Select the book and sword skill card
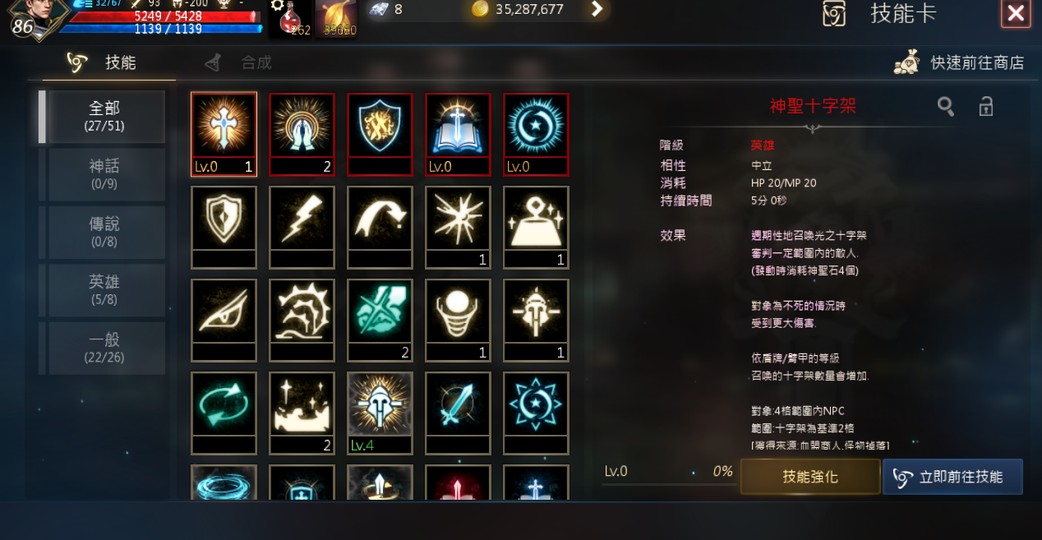Viewport: 1042px width, 540px height. point(458,134)
